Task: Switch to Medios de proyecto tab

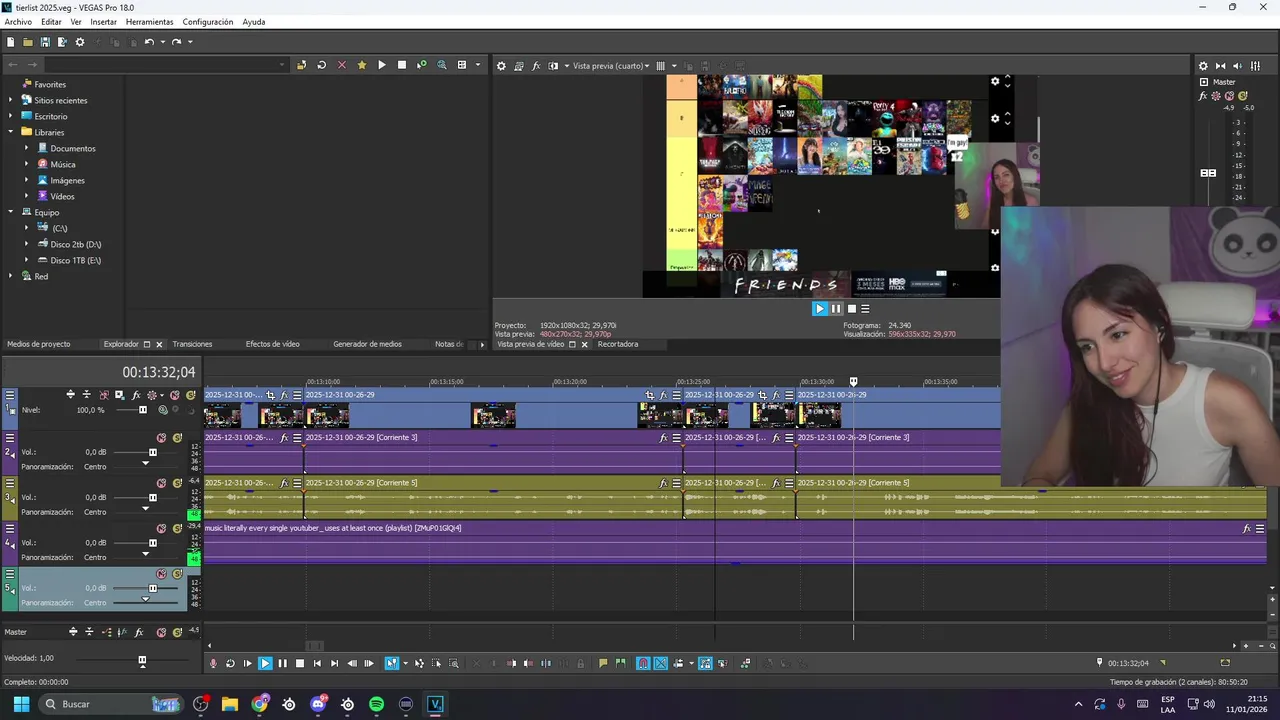Action: point(39,344)
